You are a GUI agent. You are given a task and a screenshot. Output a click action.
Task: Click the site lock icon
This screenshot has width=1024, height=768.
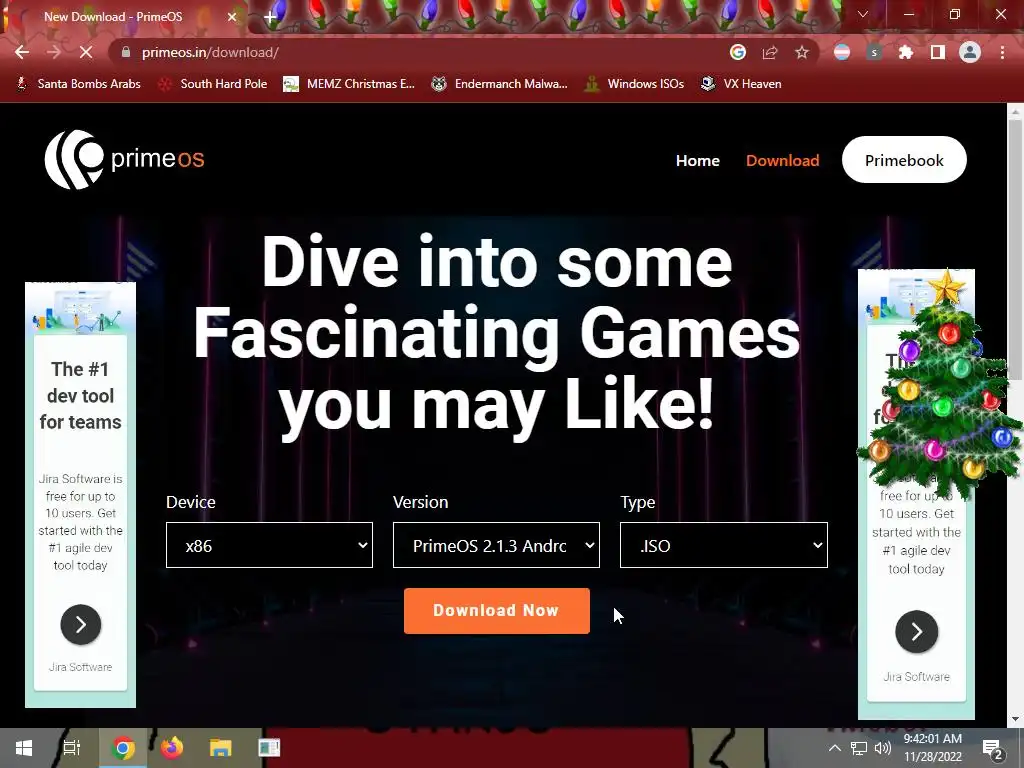point(126,52)
